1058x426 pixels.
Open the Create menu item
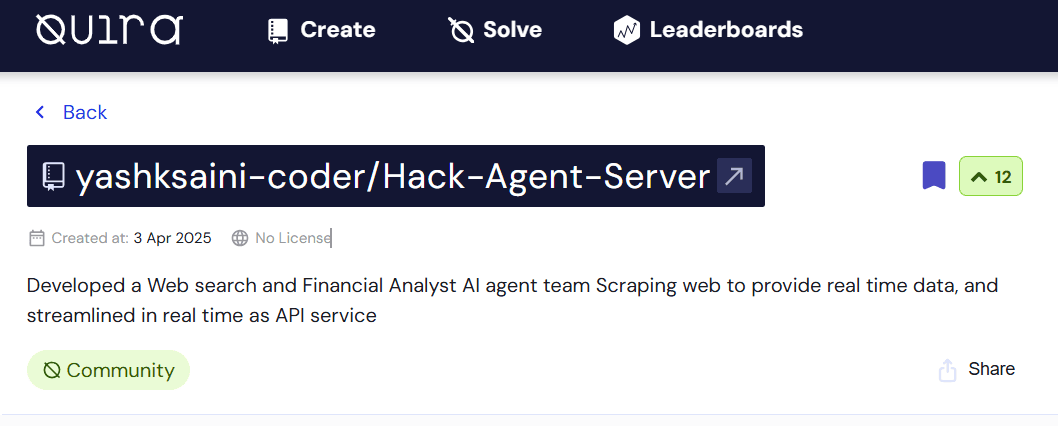point(337,30)
